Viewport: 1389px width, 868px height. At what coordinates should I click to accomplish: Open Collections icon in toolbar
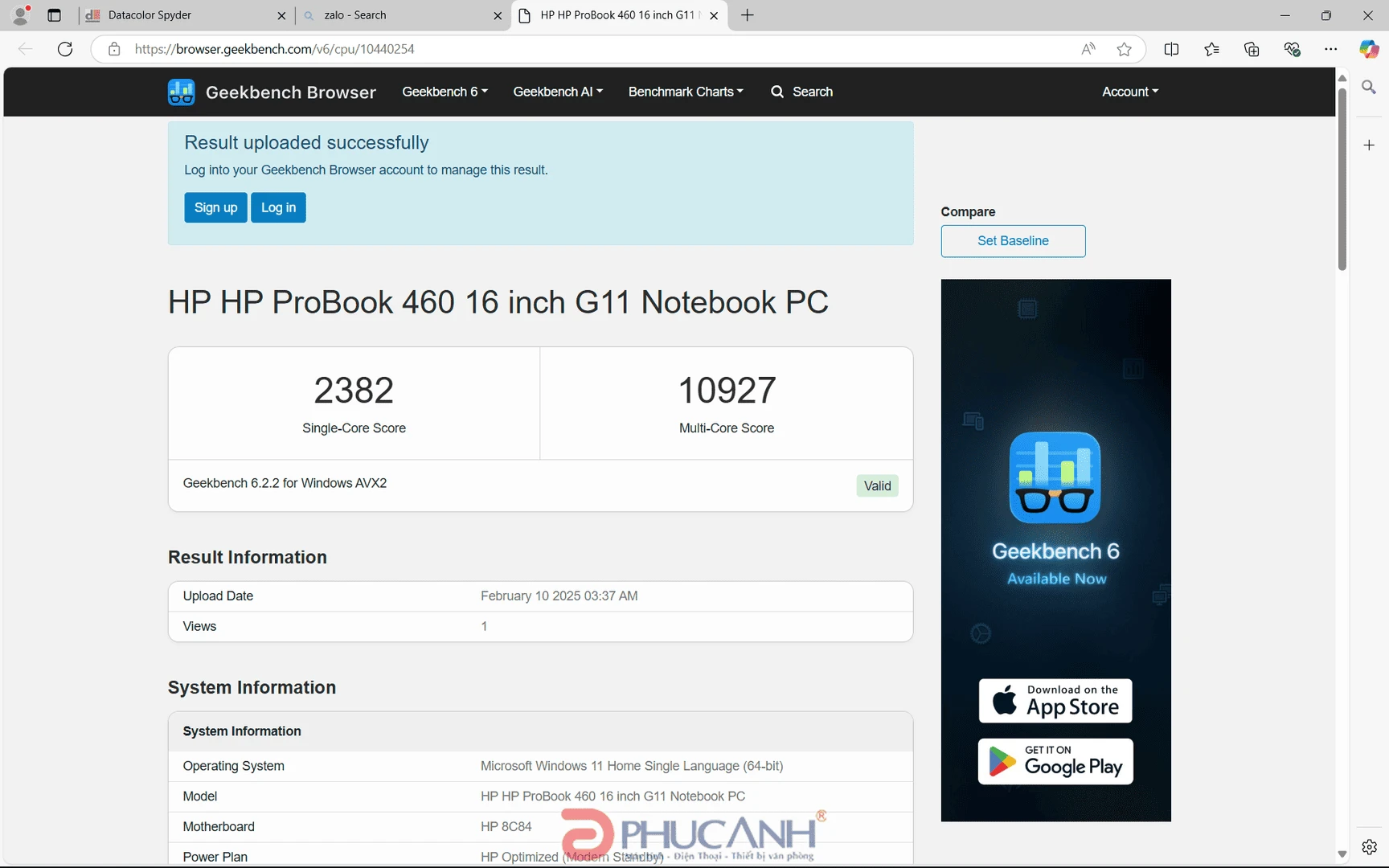pos(1252,49)
